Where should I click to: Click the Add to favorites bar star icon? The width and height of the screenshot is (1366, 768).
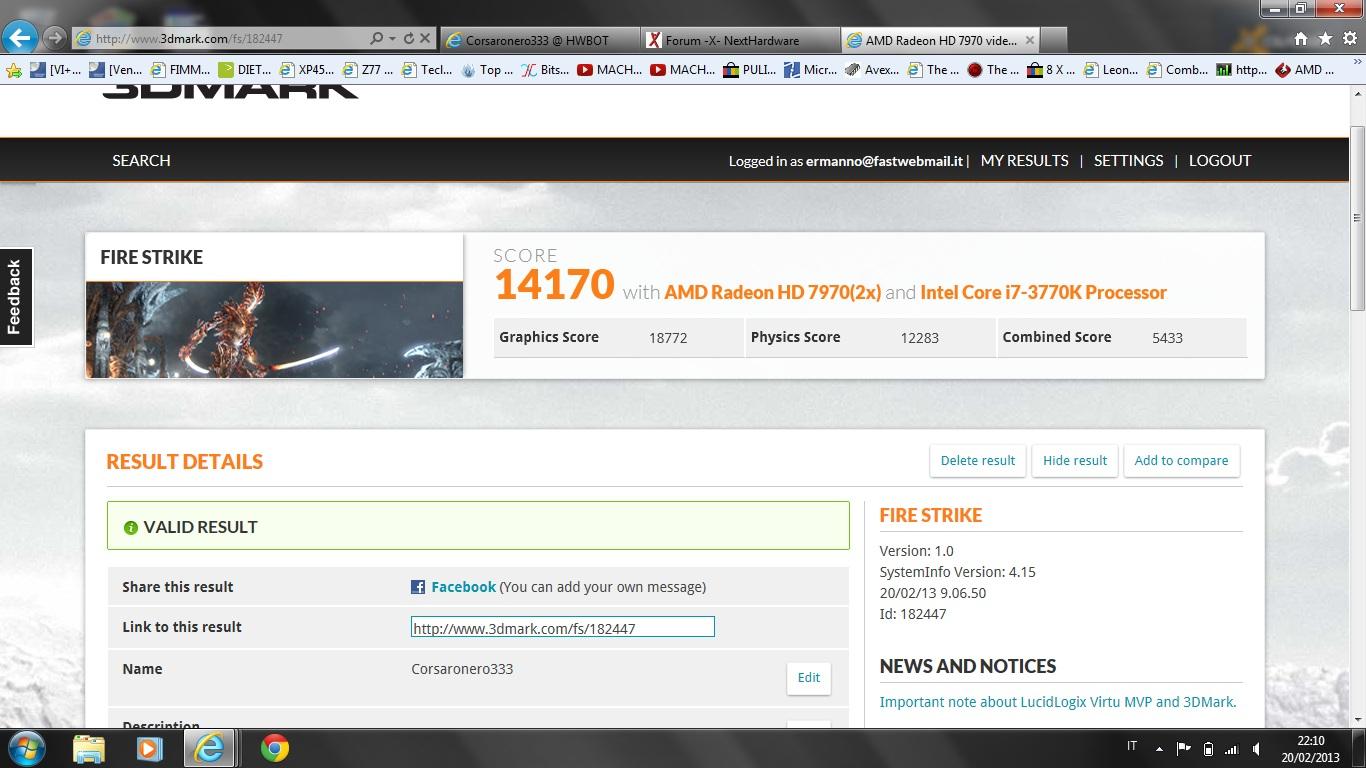14,70
